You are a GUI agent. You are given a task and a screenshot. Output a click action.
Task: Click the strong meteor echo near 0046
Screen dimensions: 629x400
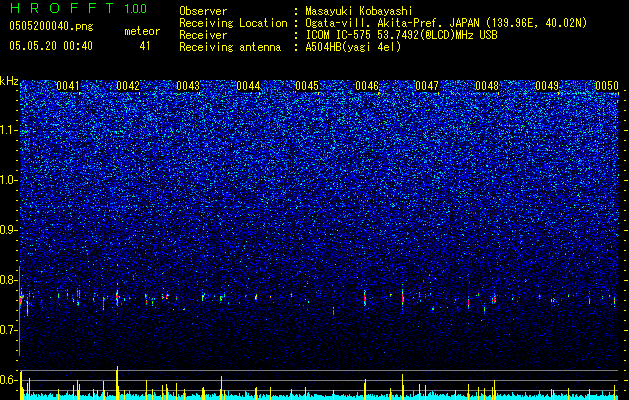(x=365, y=298)
